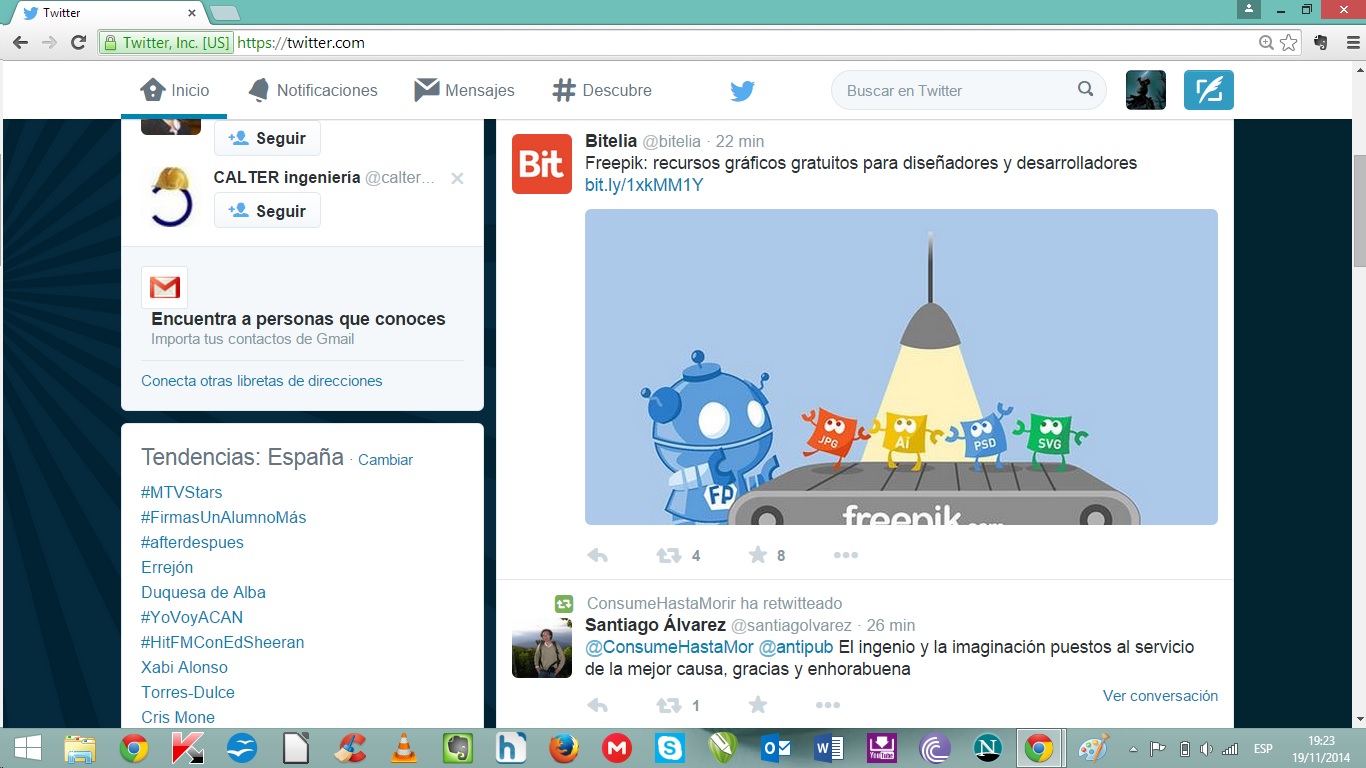Retweet the Bitelia Freepik tweet
1366x768 pixels.
pos(668,555)
